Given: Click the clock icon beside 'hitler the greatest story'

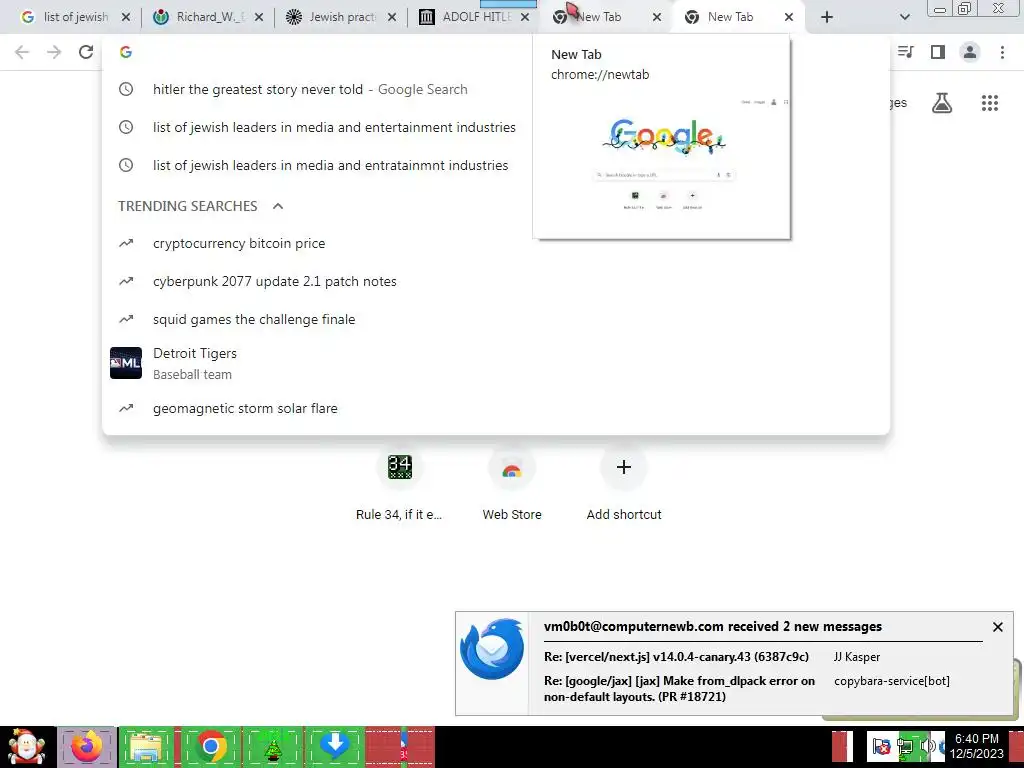Looking at the screenshot, I should tap(126, 89).
